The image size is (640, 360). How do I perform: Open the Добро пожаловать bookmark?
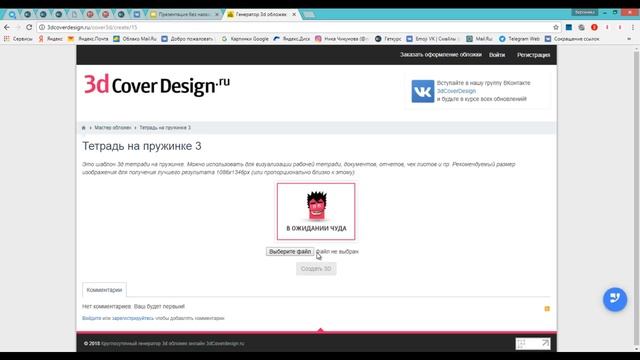point(187,39)
